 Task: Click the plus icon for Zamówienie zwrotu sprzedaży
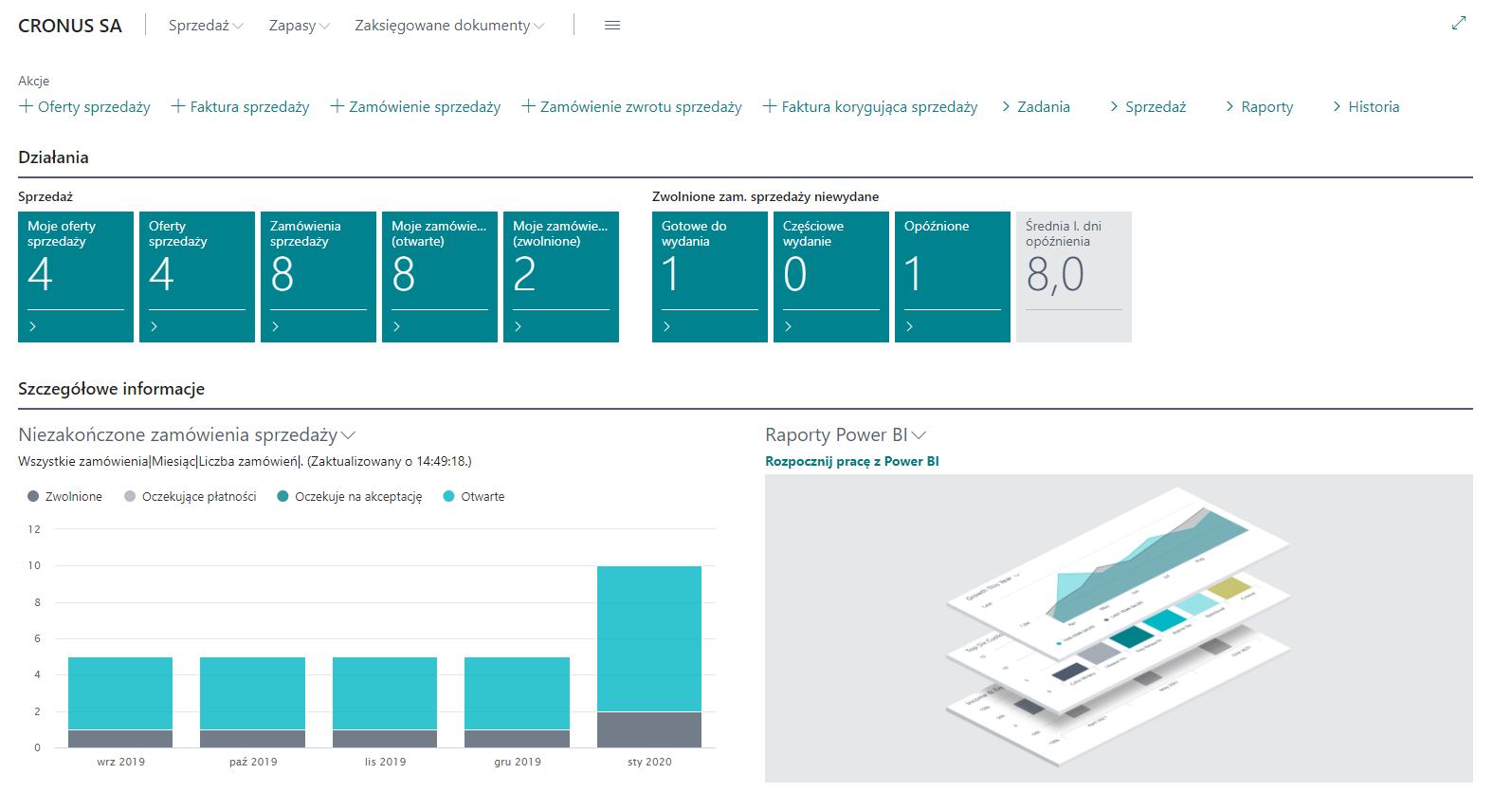point(528,106)
